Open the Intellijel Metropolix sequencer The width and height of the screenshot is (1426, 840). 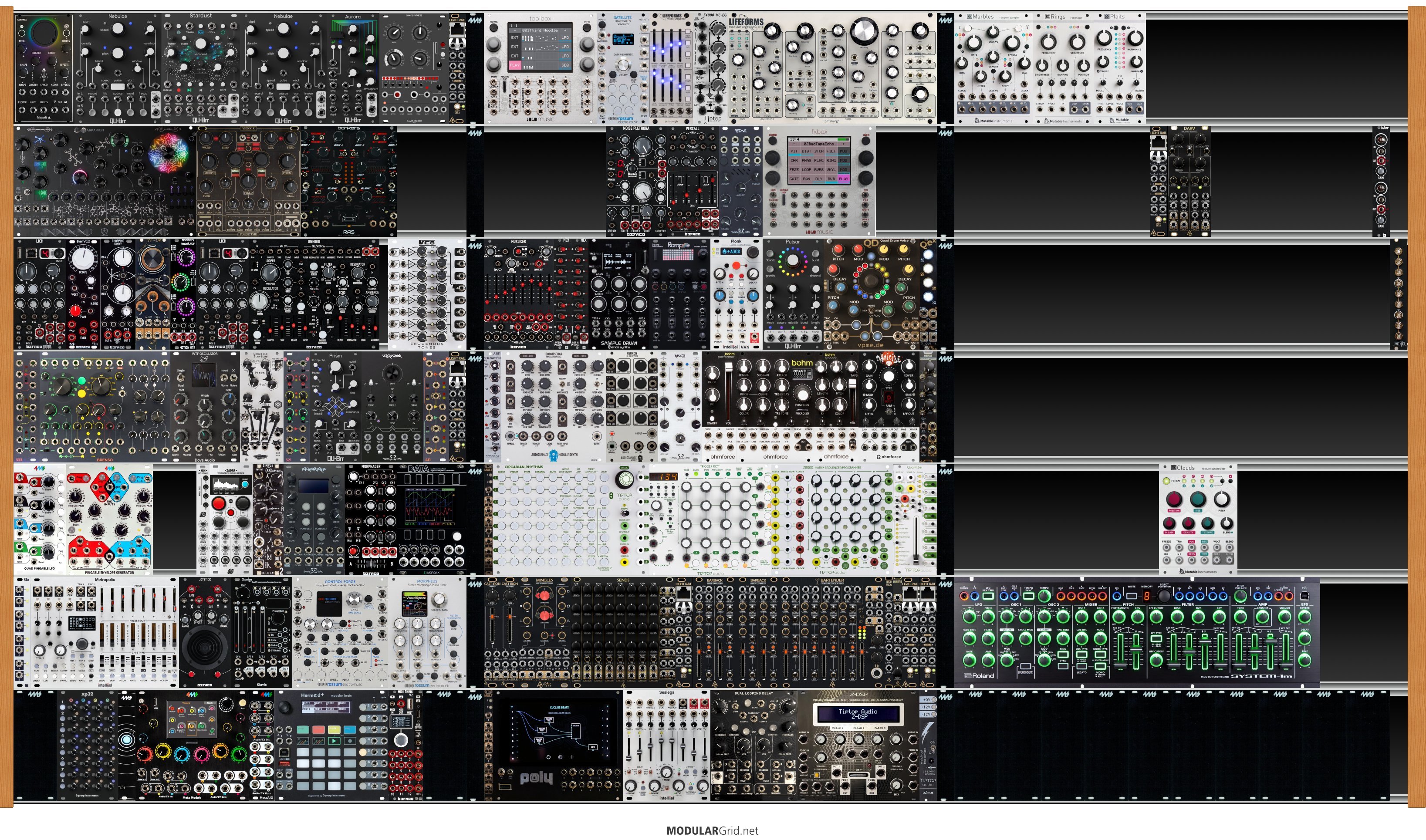click(x=105, y=632)
